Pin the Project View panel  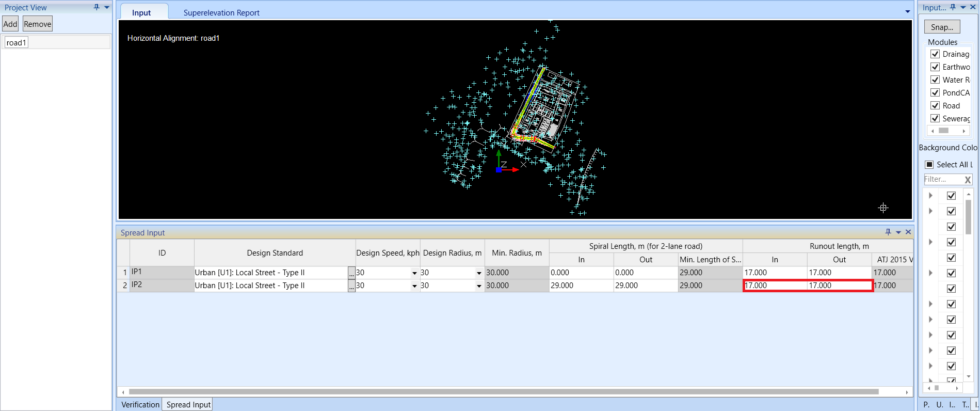coord(95,7)
